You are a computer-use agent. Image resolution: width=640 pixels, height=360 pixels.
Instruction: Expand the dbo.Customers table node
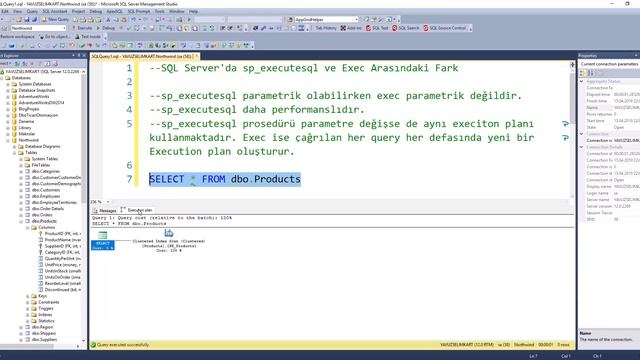click(x=21, y=190)
